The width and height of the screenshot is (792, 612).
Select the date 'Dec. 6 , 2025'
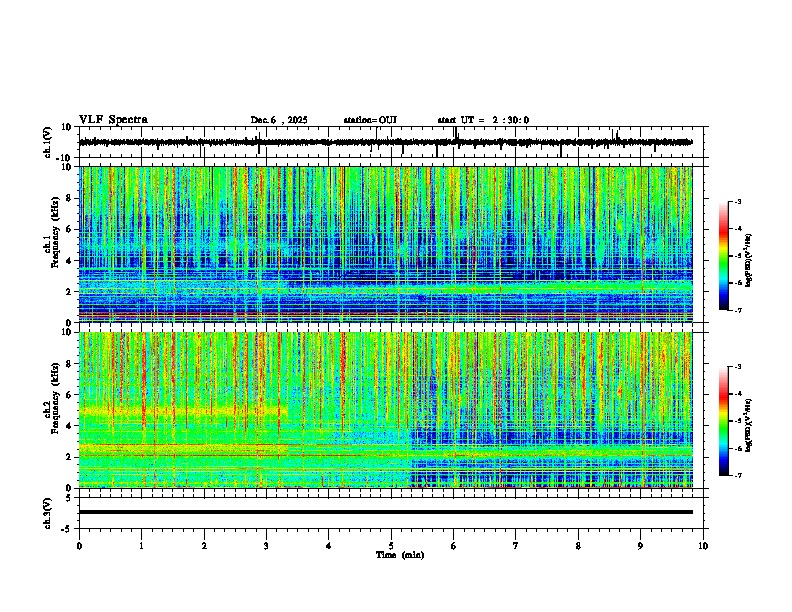click(x=279, y=120)
